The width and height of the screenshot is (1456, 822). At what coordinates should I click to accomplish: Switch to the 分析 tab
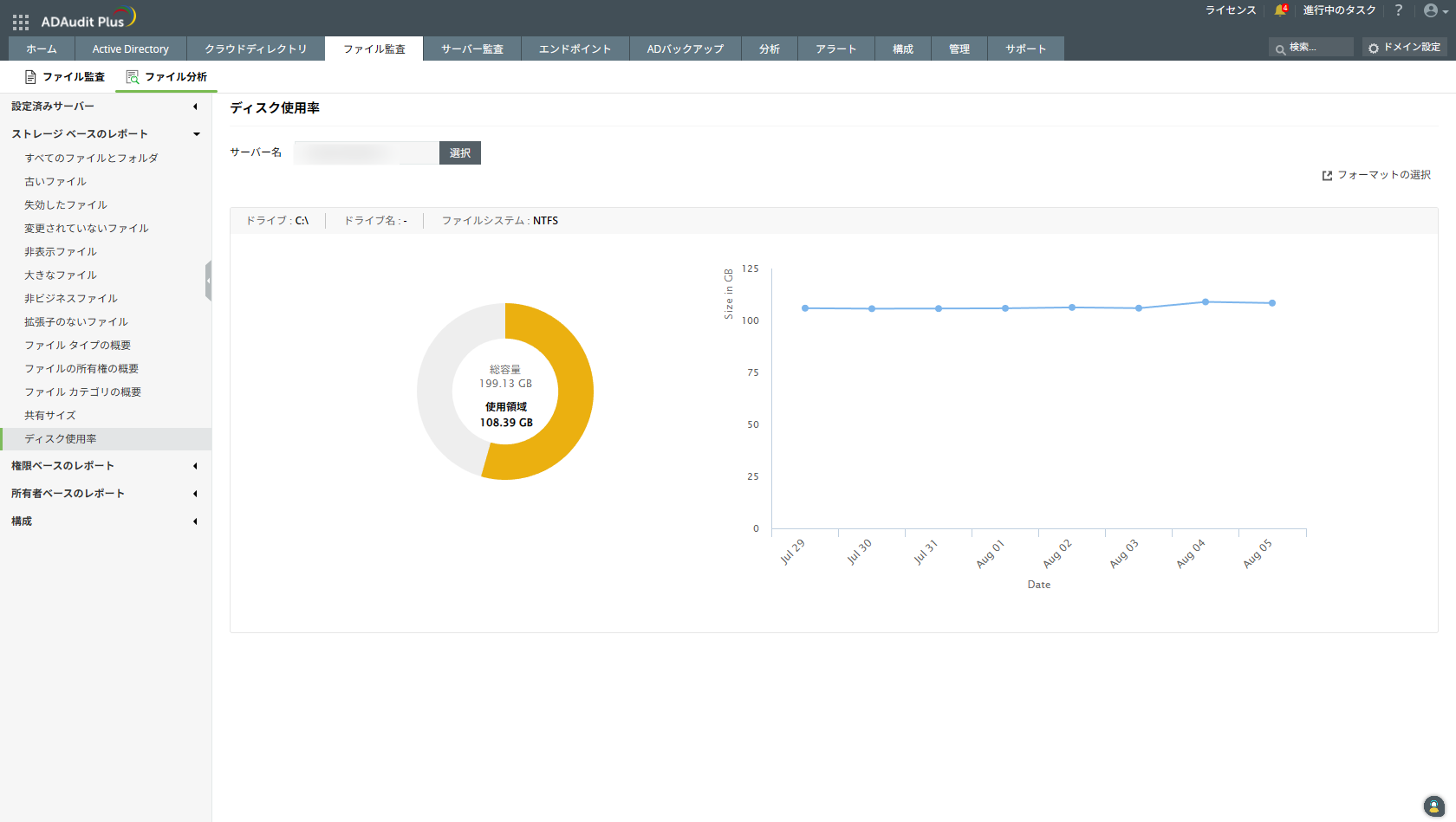[770, 49]
